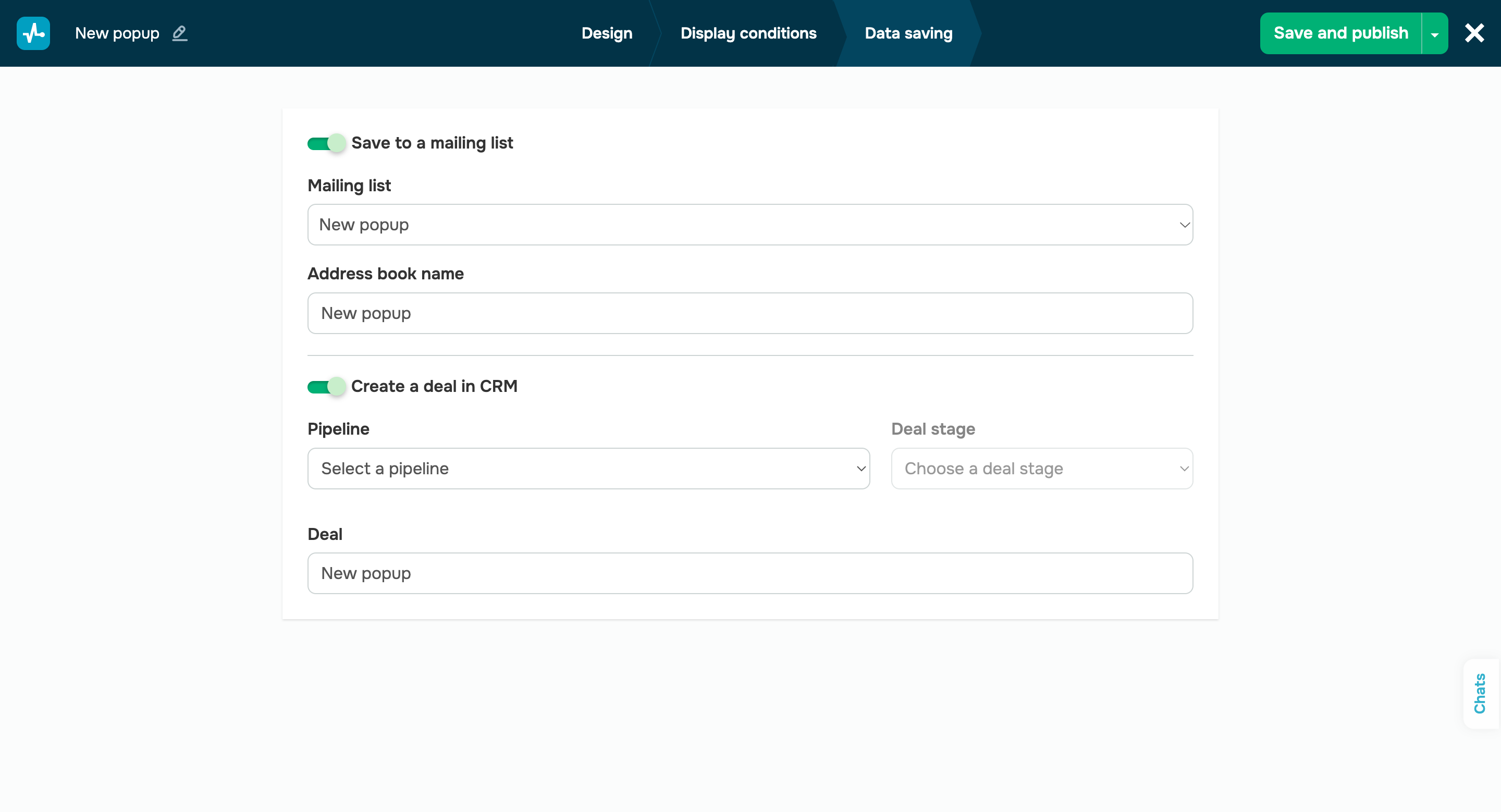Close the popup editor with X icon

tap(1474, 33)
